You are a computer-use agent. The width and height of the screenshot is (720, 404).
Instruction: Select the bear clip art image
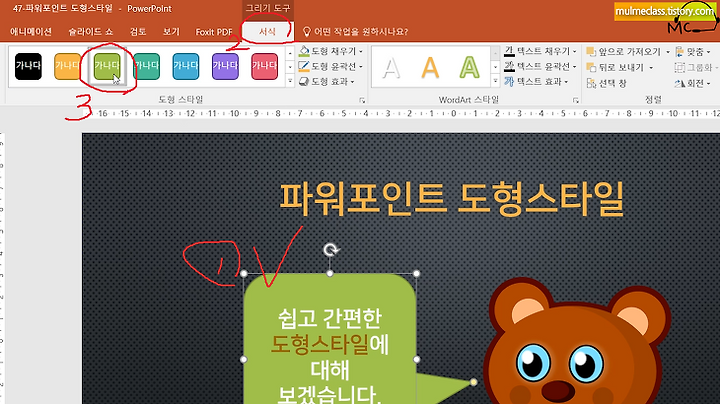pyautogui.click(x=577, y=340)
